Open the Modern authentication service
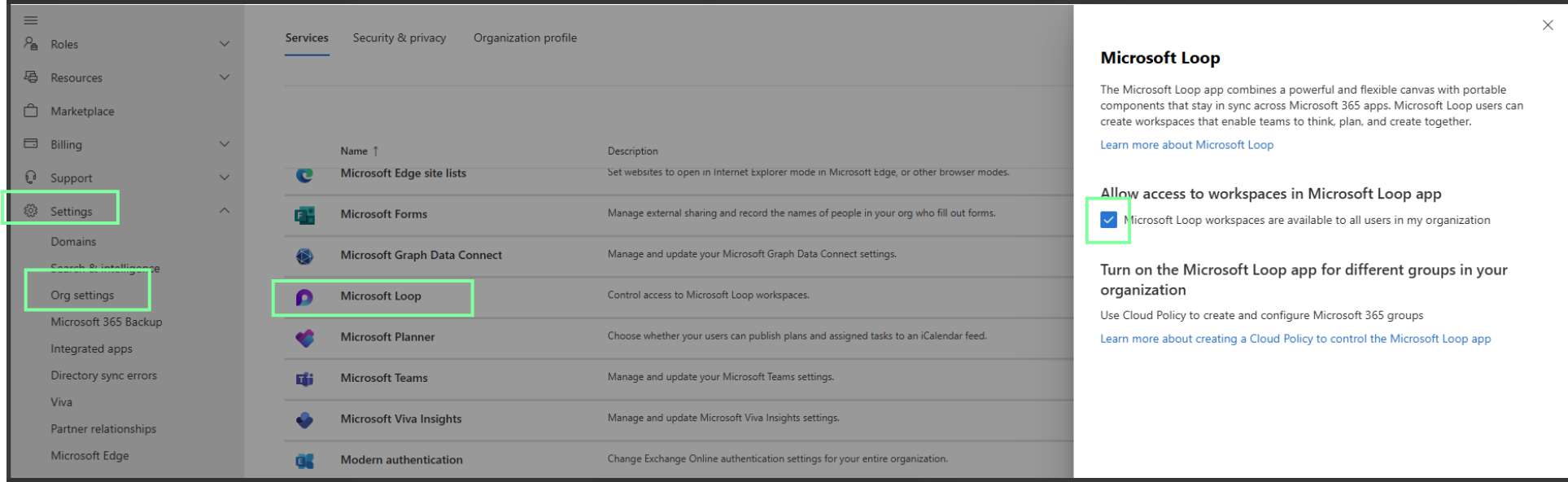 [401, 460]
